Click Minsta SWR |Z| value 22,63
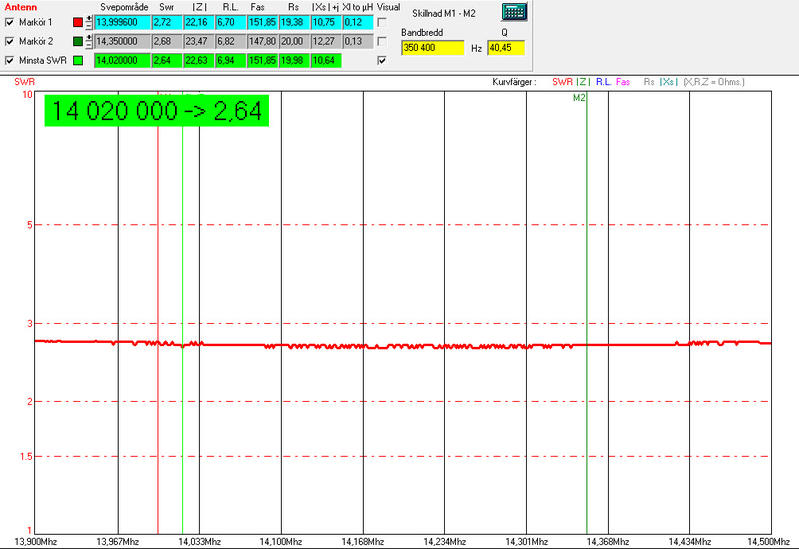 pyautogui.click(x=199, y=60)
